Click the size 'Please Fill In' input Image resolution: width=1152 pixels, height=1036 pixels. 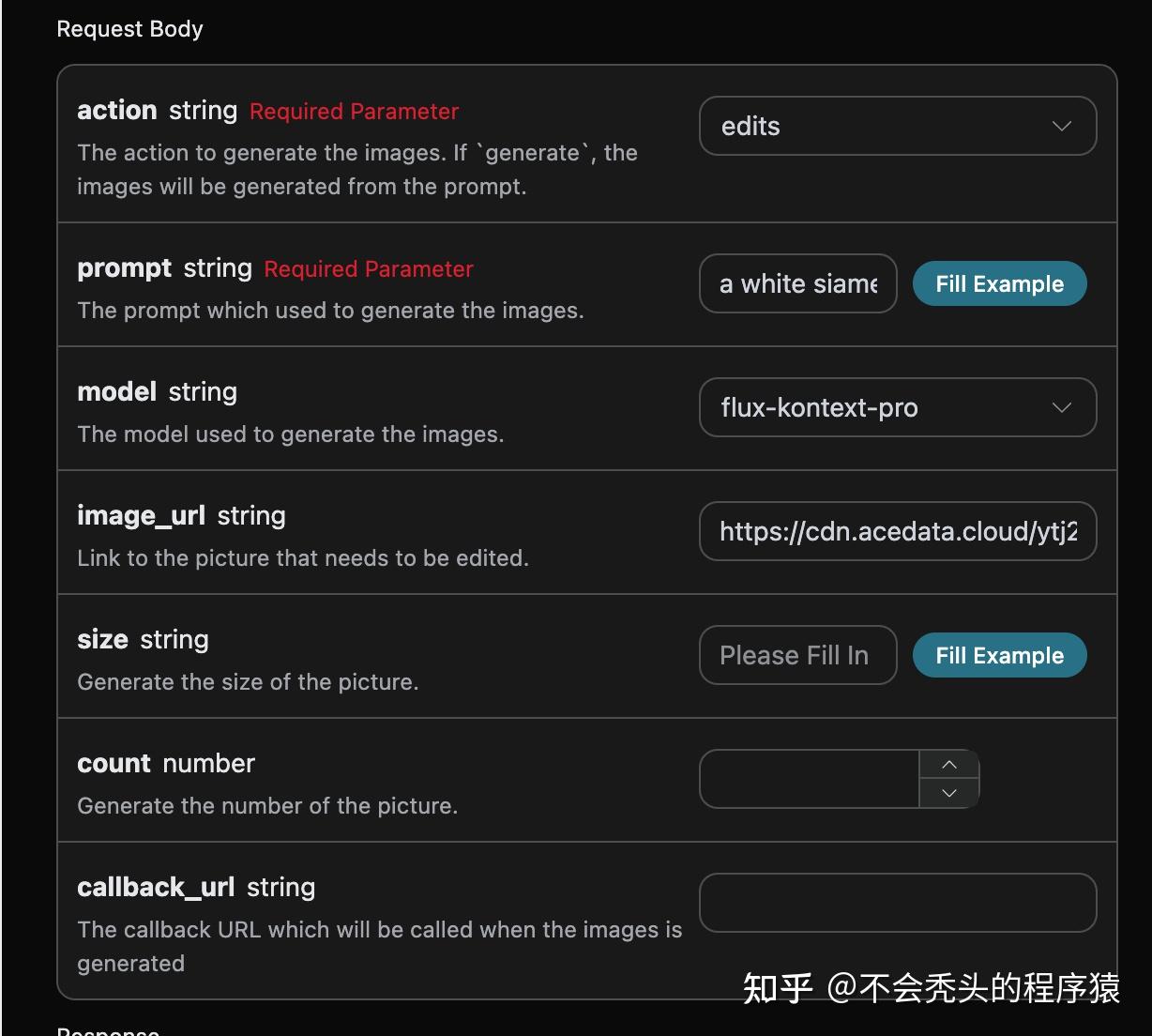click(798, 655)
